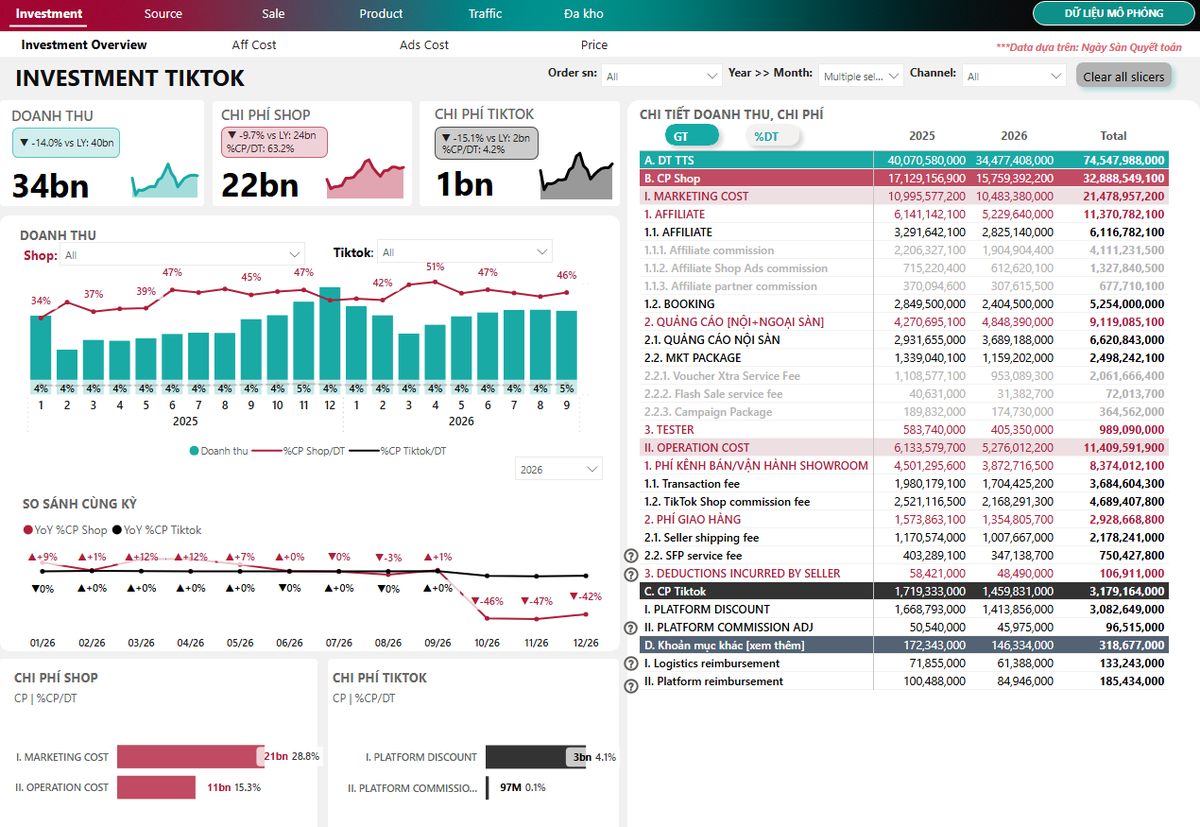Open the Order sn dropdown
The image size is (1200, 827).
(x=661, y=76)
